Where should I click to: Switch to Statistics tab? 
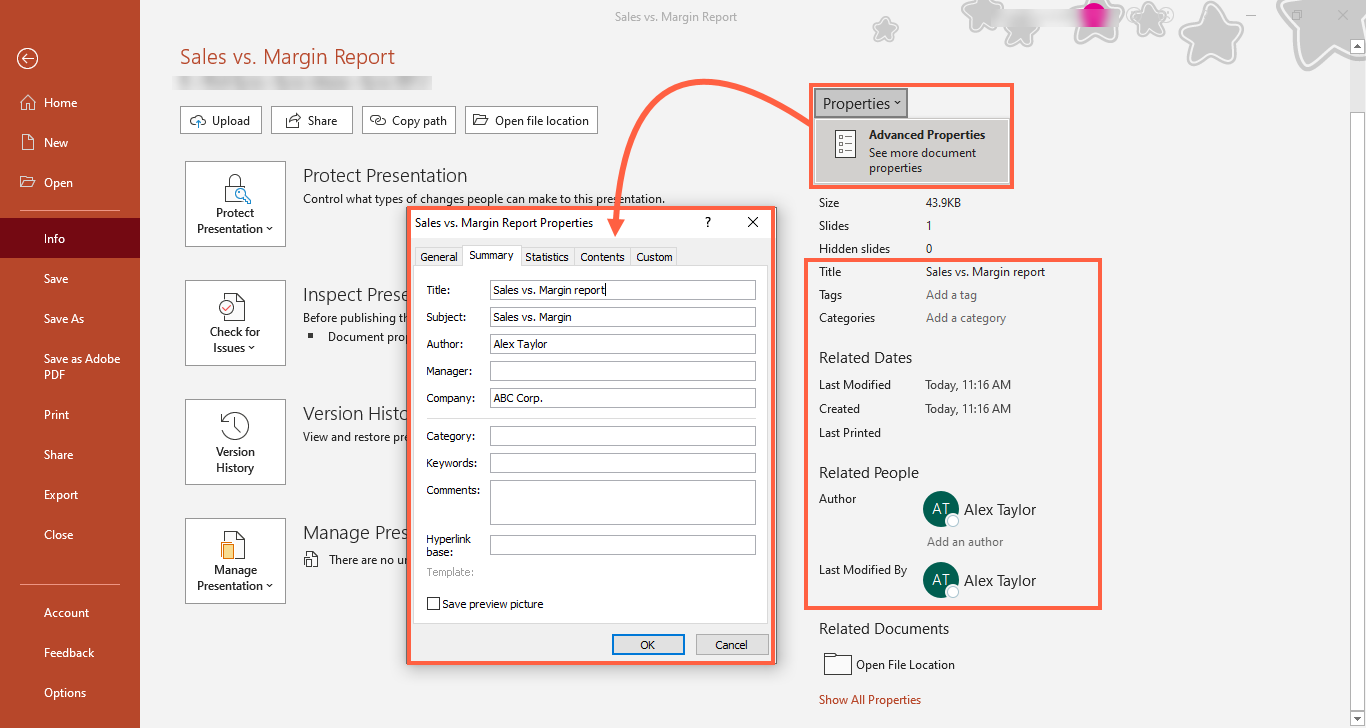(x=547, y=257)
